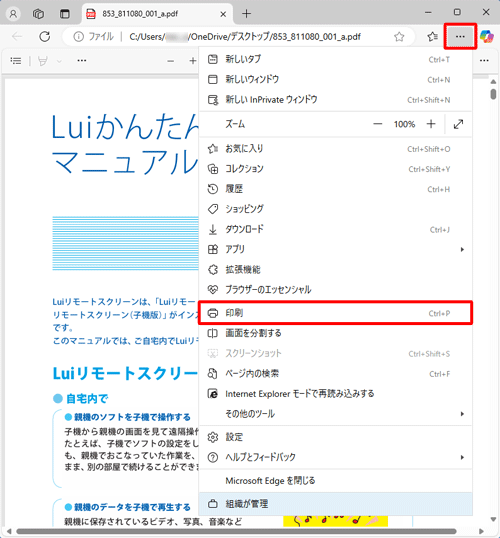Select the PDF highlight tool
500x538 pixels.
pos(43,61)
